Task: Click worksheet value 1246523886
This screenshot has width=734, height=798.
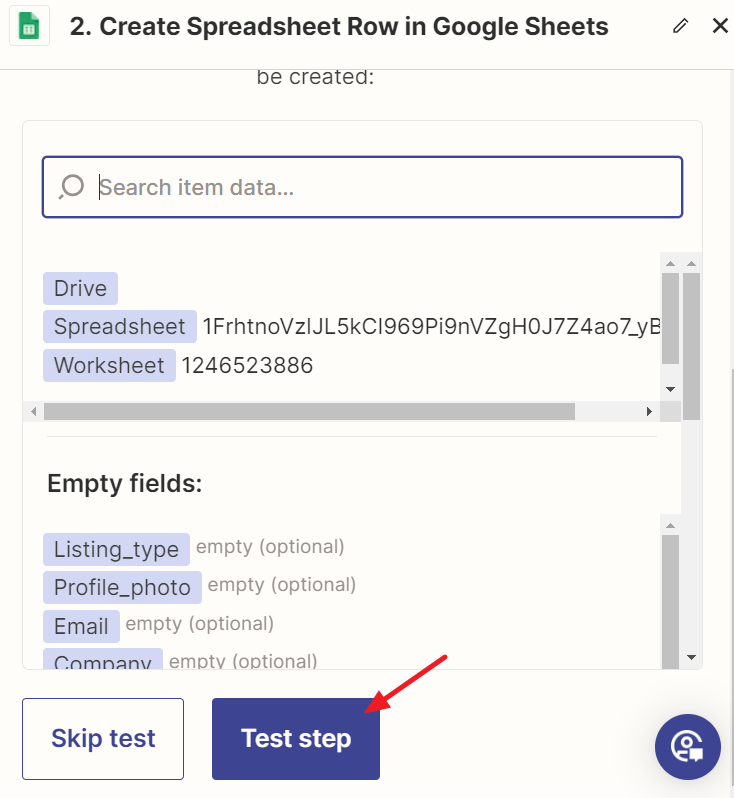Action: (x=247, y=365)
